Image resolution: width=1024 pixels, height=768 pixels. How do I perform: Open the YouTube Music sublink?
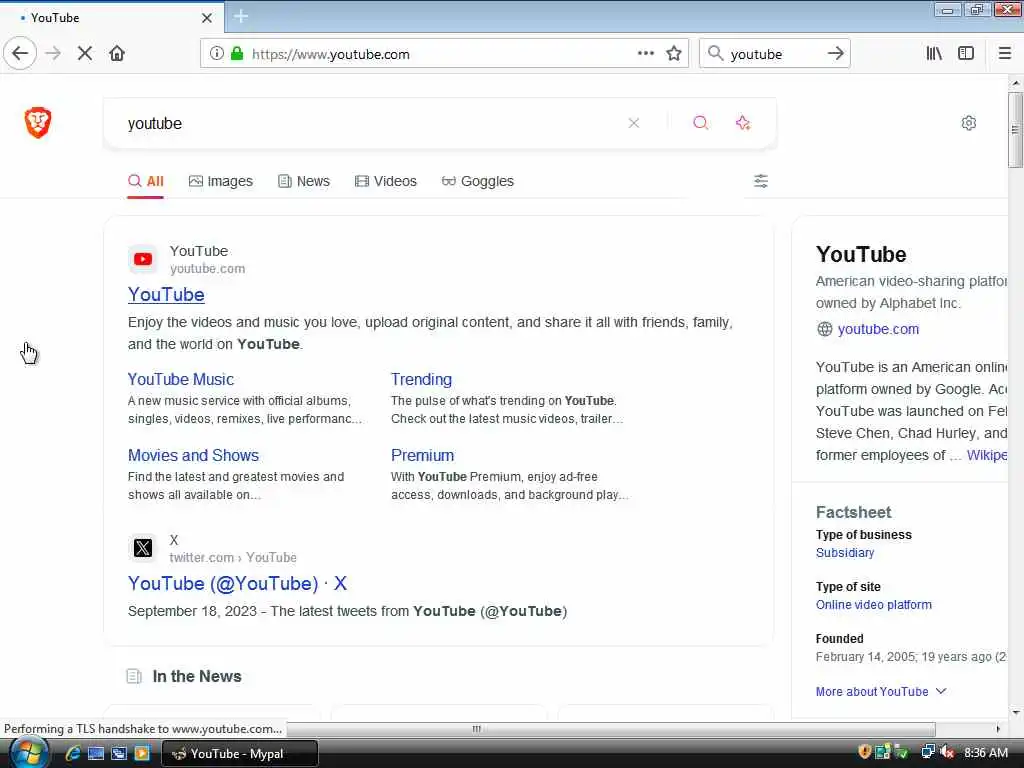tap(181, 379)
